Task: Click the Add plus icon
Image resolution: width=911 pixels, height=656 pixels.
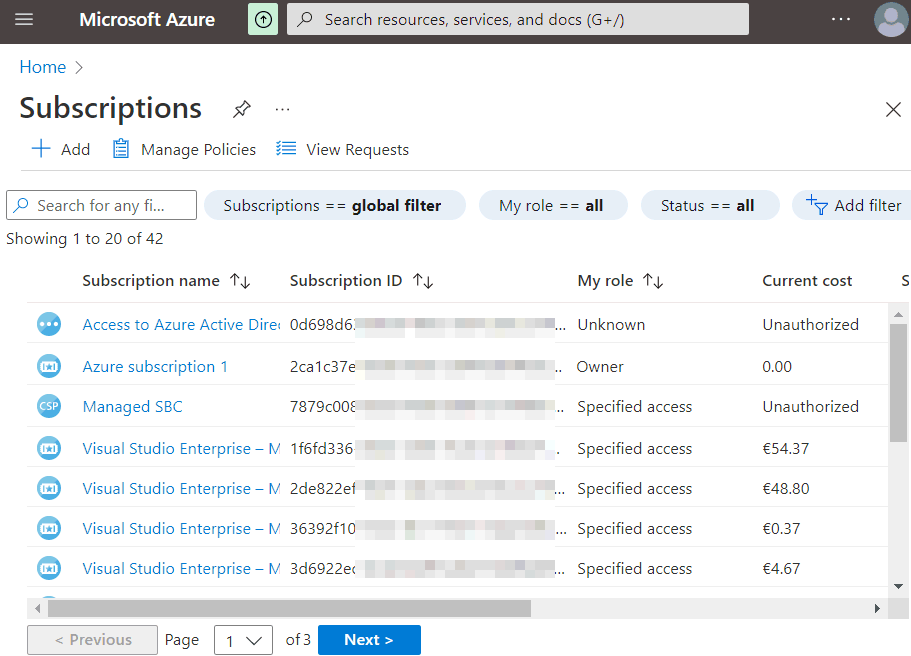Action: point(41,149)
